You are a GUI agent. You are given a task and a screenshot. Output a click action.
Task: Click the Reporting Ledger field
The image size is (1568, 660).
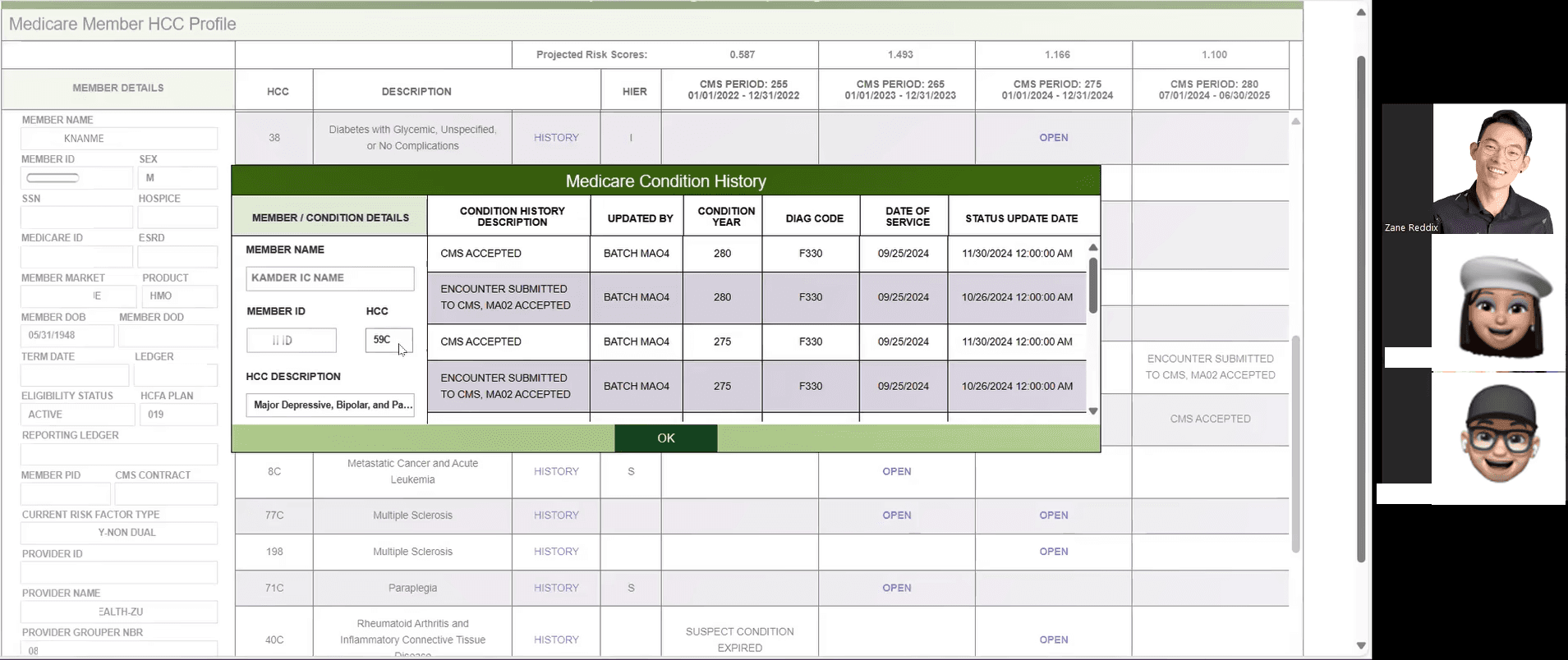tap(119, 454)
